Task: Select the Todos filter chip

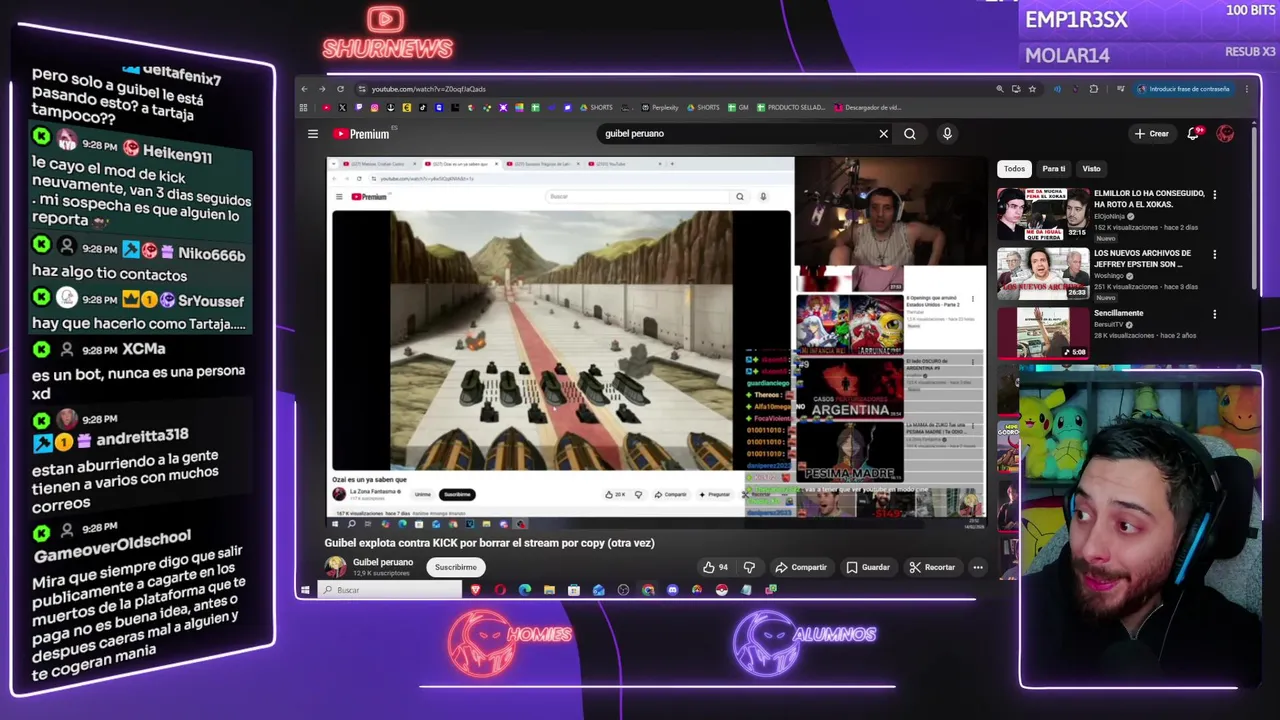Action: pyautogui.click(x=1014, y=169)
